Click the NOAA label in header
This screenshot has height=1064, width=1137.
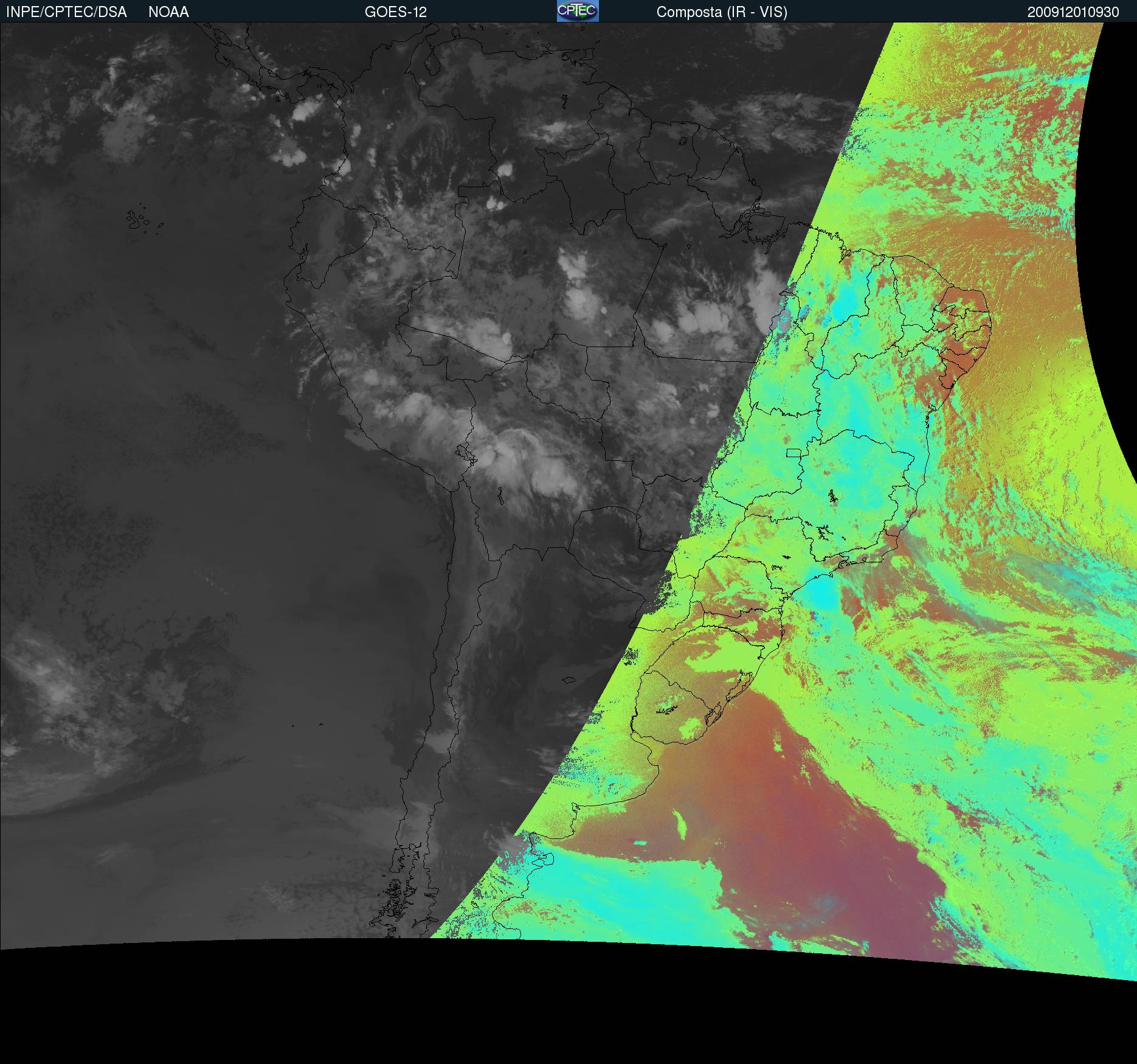pyautogui.click(x=168, y=12)
